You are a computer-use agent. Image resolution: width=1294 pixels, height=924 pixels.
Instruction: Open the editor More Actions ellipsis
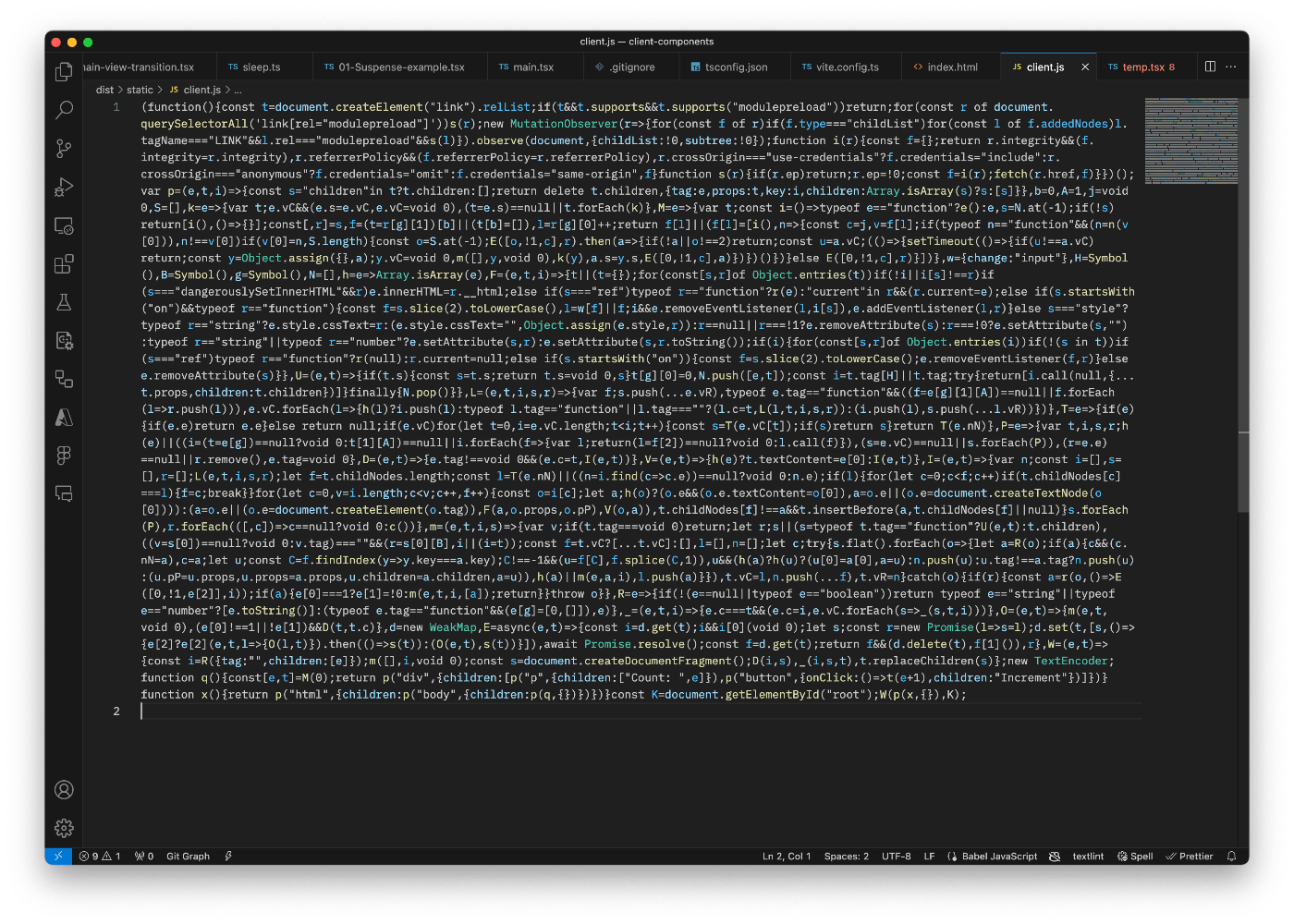point(1231,67)
